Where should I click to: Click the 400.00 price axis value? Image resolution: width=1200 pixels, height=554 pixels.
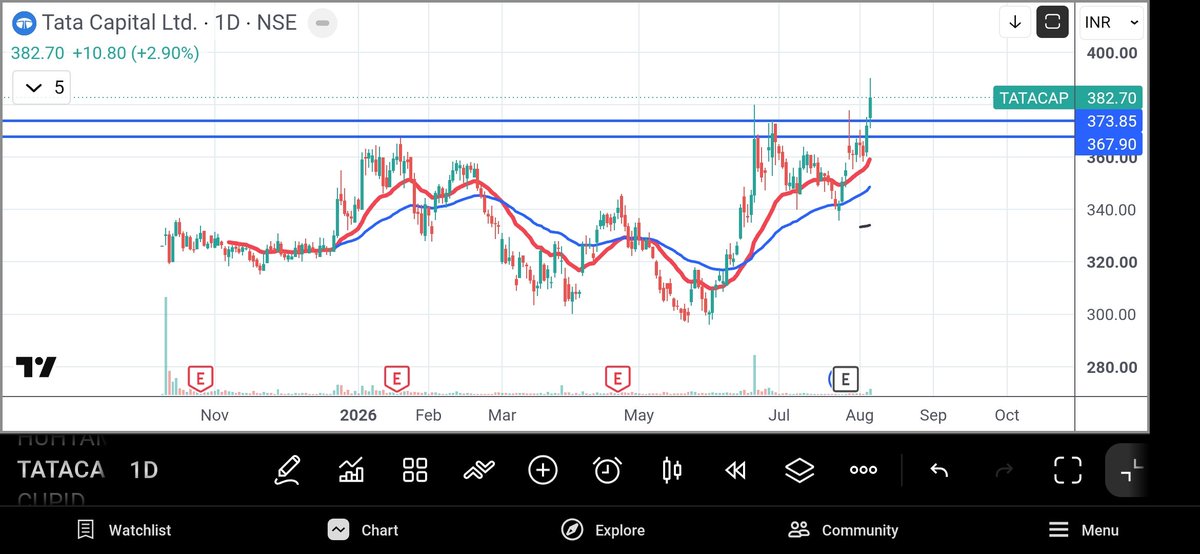[1112, 53]
